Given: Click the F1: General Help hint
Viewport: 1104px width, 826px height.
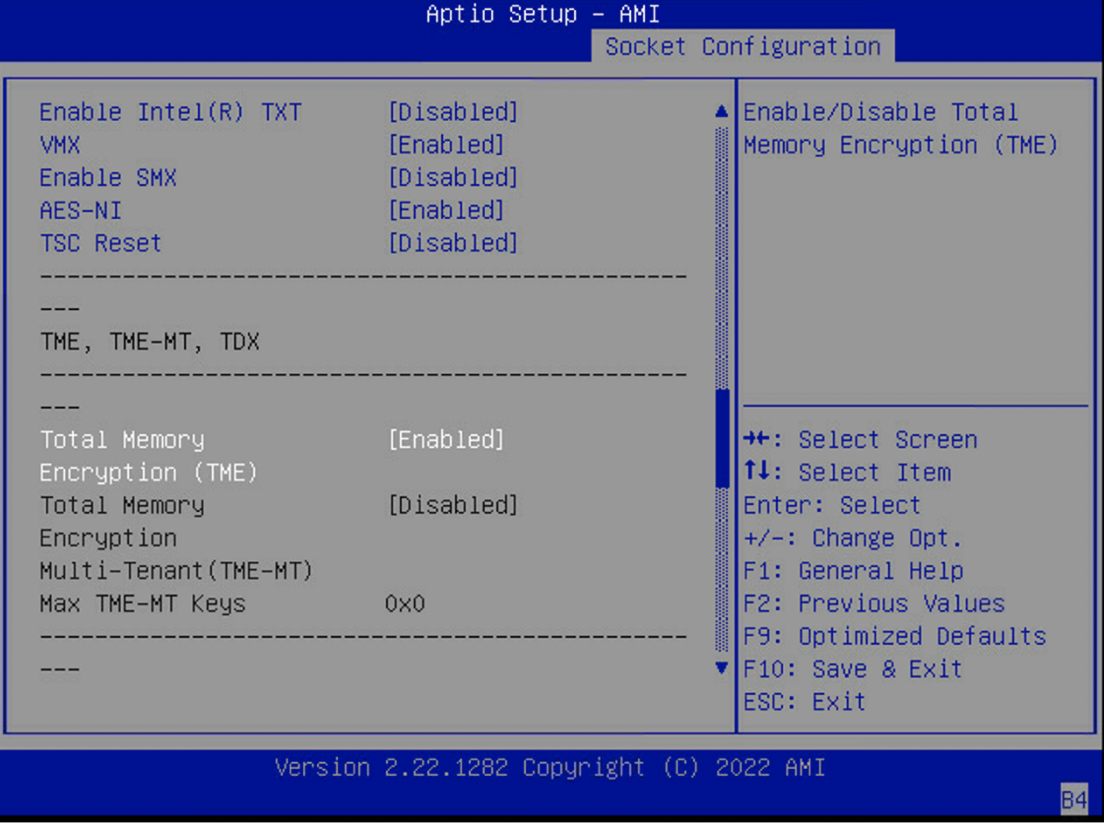Looking at the screenshot, I should [853, 571].
